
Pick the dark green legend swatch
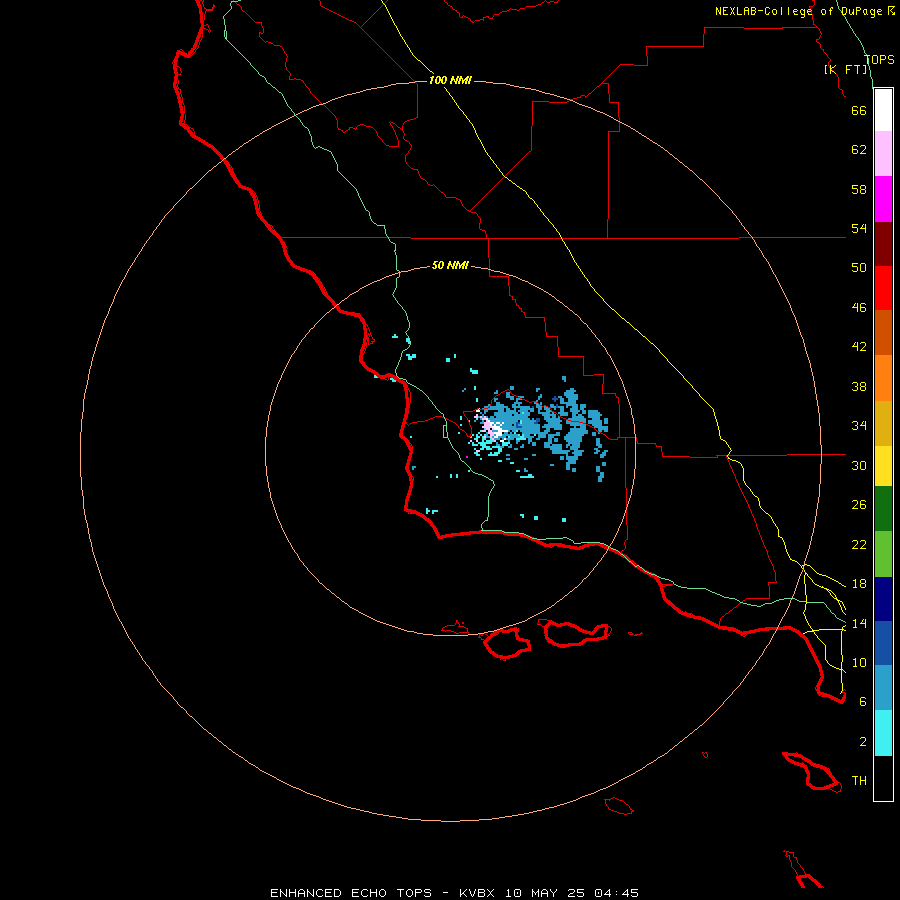[x=883, y=509]
